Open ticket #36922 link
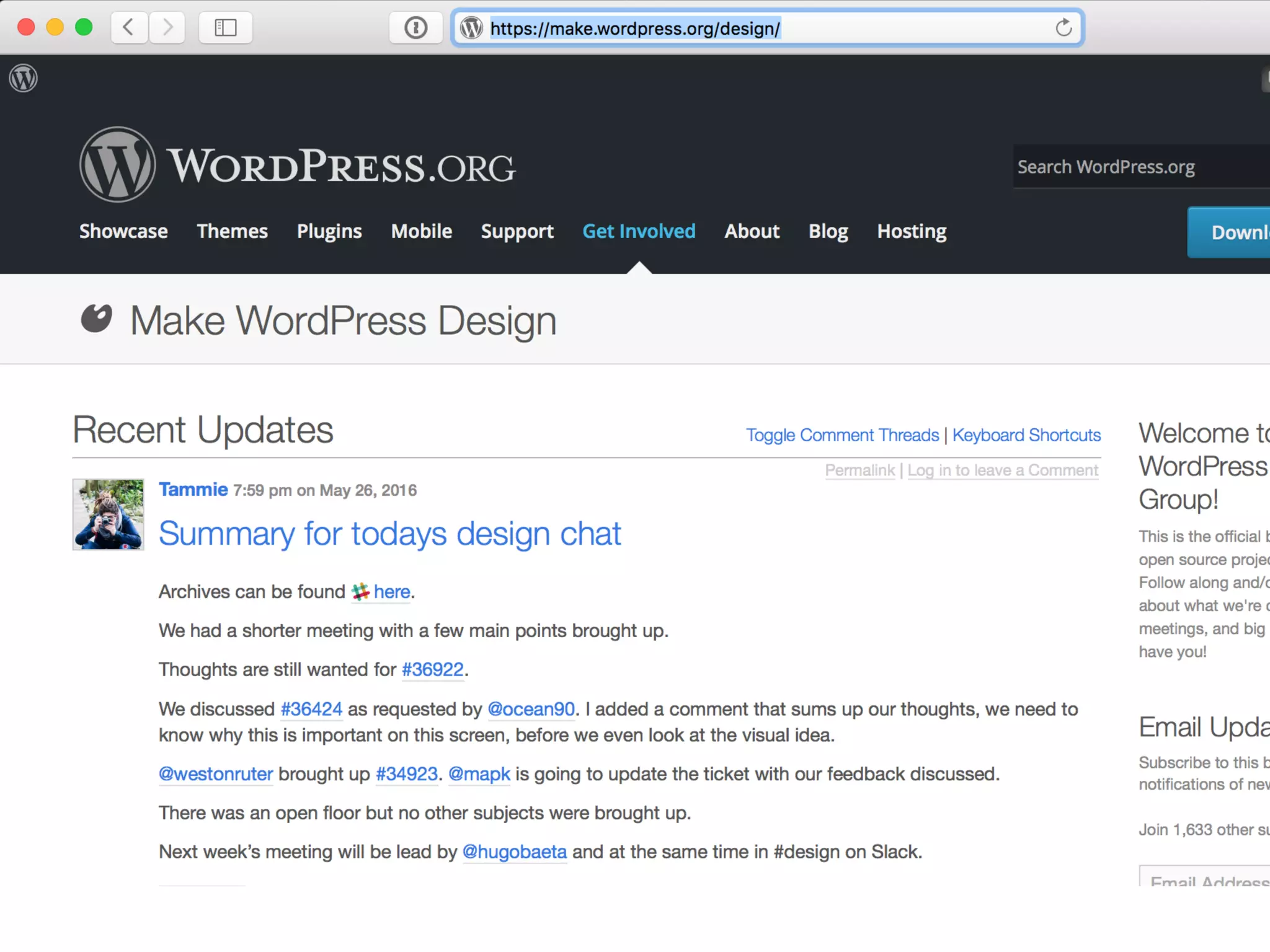Image resolution: width=1270 pixels, height=952 pixels. coord(432,669)
